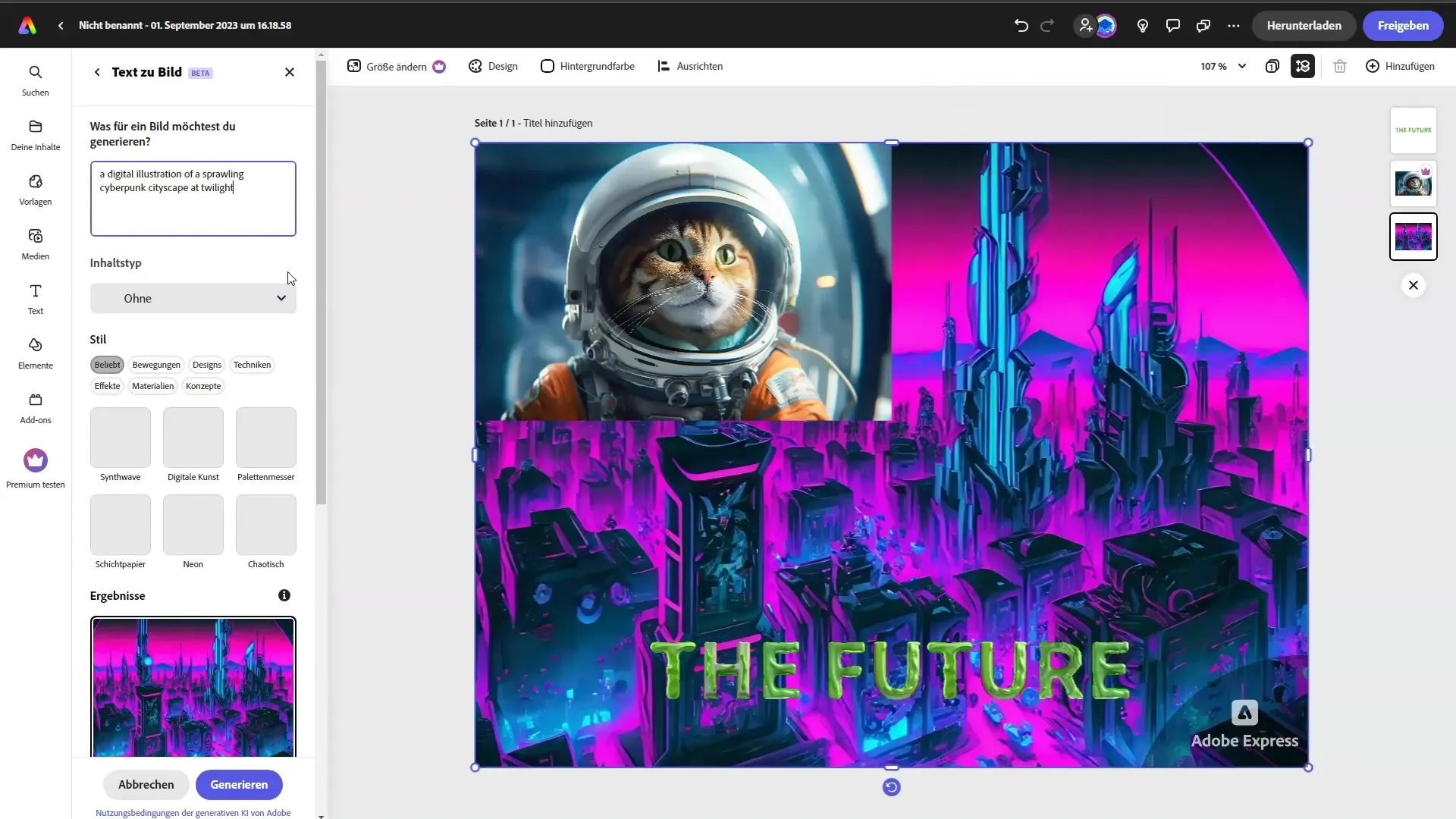
Task: Click the Bewegungen style filter tab
Action: tap(156, 365)
